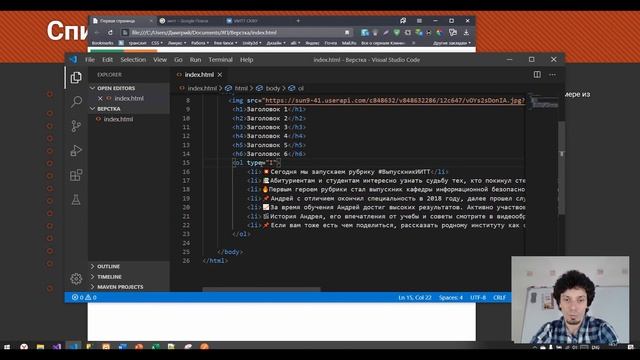Open the Test flask view
This screenshot has height=360, width=640.
click(76, 200)
